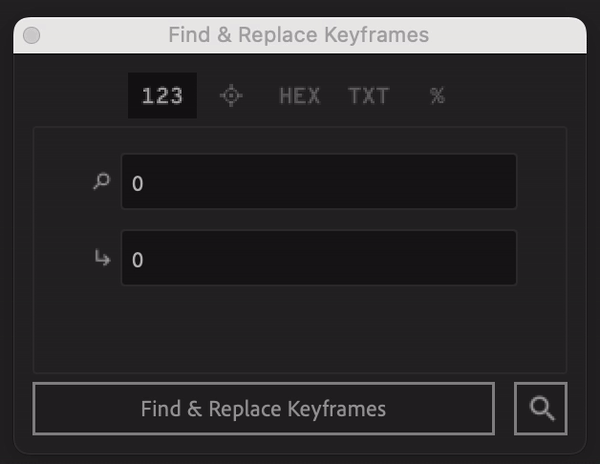Click the replace-with arrow icon
The height and width of the screenshot is (464, 600).
pyautogui.click(x=102, y=257)
